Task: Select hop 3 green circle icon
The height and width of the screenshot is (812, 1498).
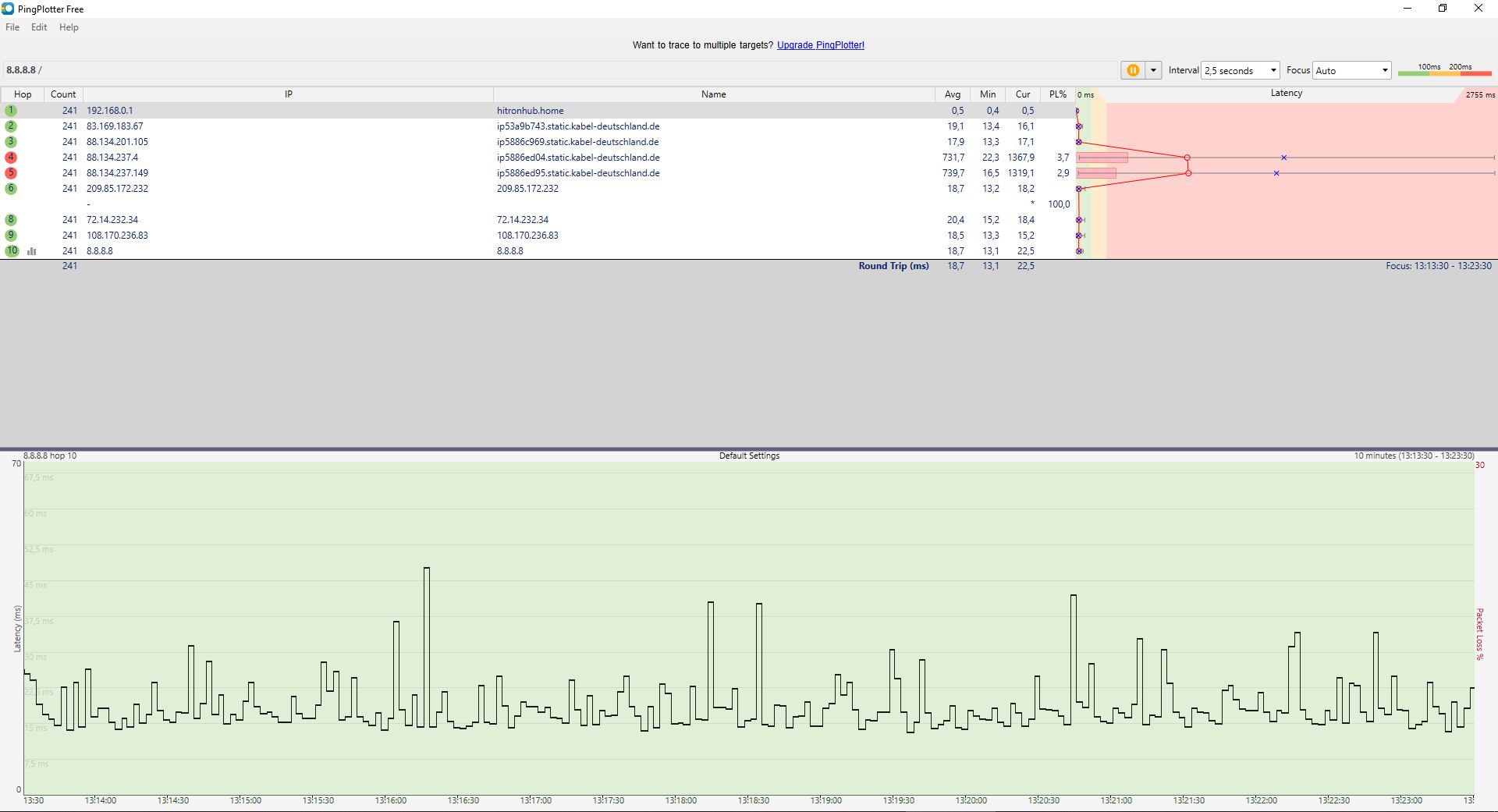Action: pyautogui.click(x=11, y=142)
